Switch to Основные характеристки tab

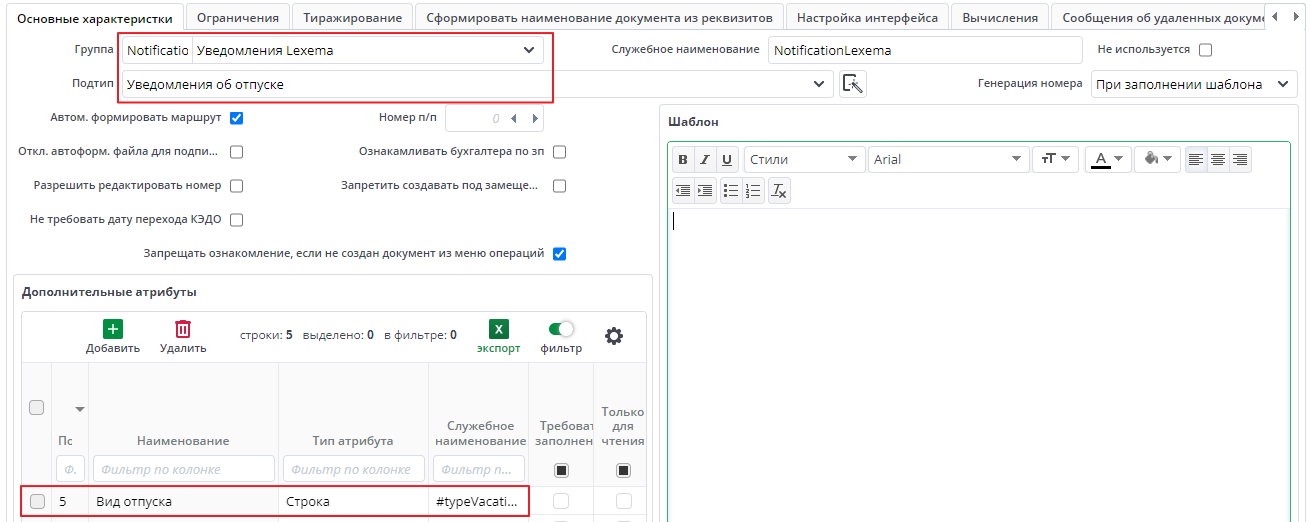tap(94, 18)
